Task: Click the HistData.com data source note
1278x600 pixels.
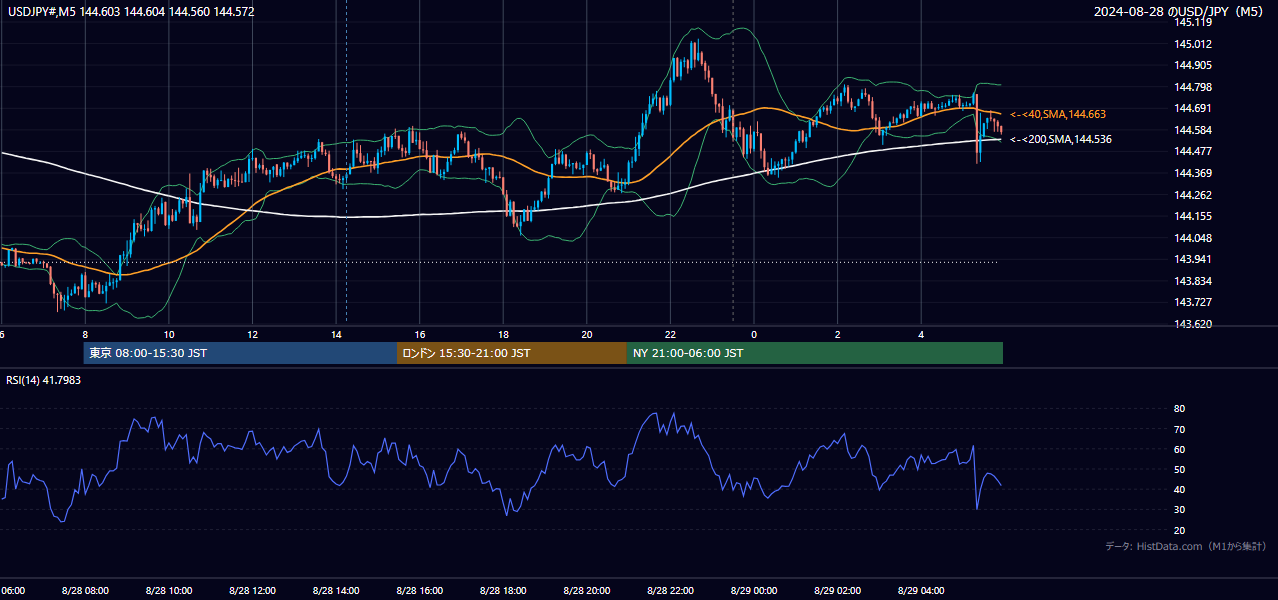Action: tap(1185, 546)
